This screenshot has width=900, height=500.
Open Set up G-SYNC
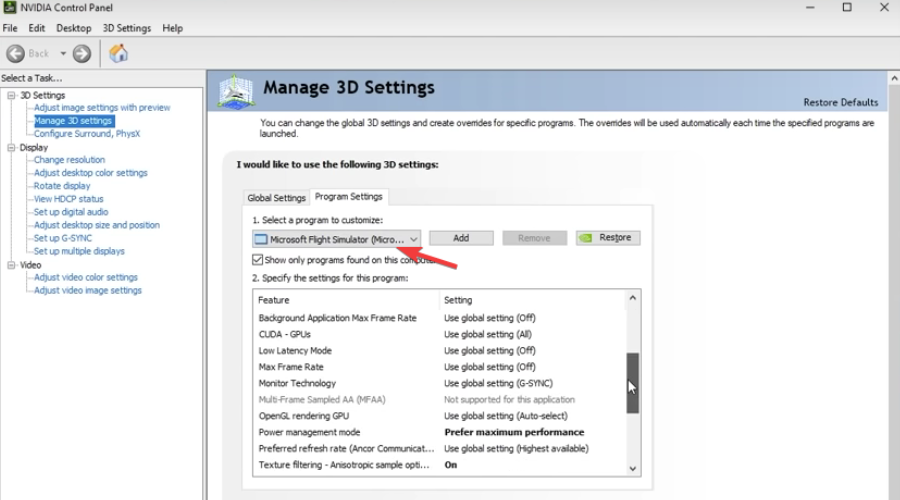[x=63, y=238]
